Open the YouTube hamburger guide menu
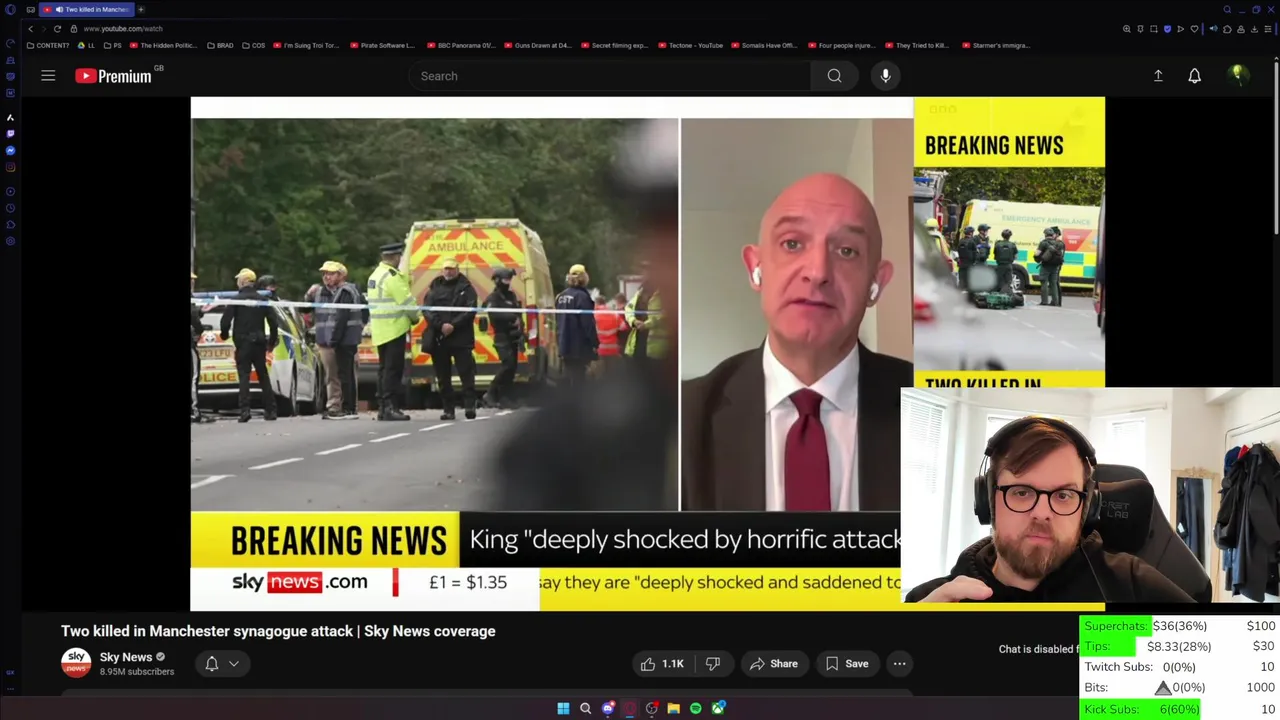 pyautogui.click(x=48, y=76)
